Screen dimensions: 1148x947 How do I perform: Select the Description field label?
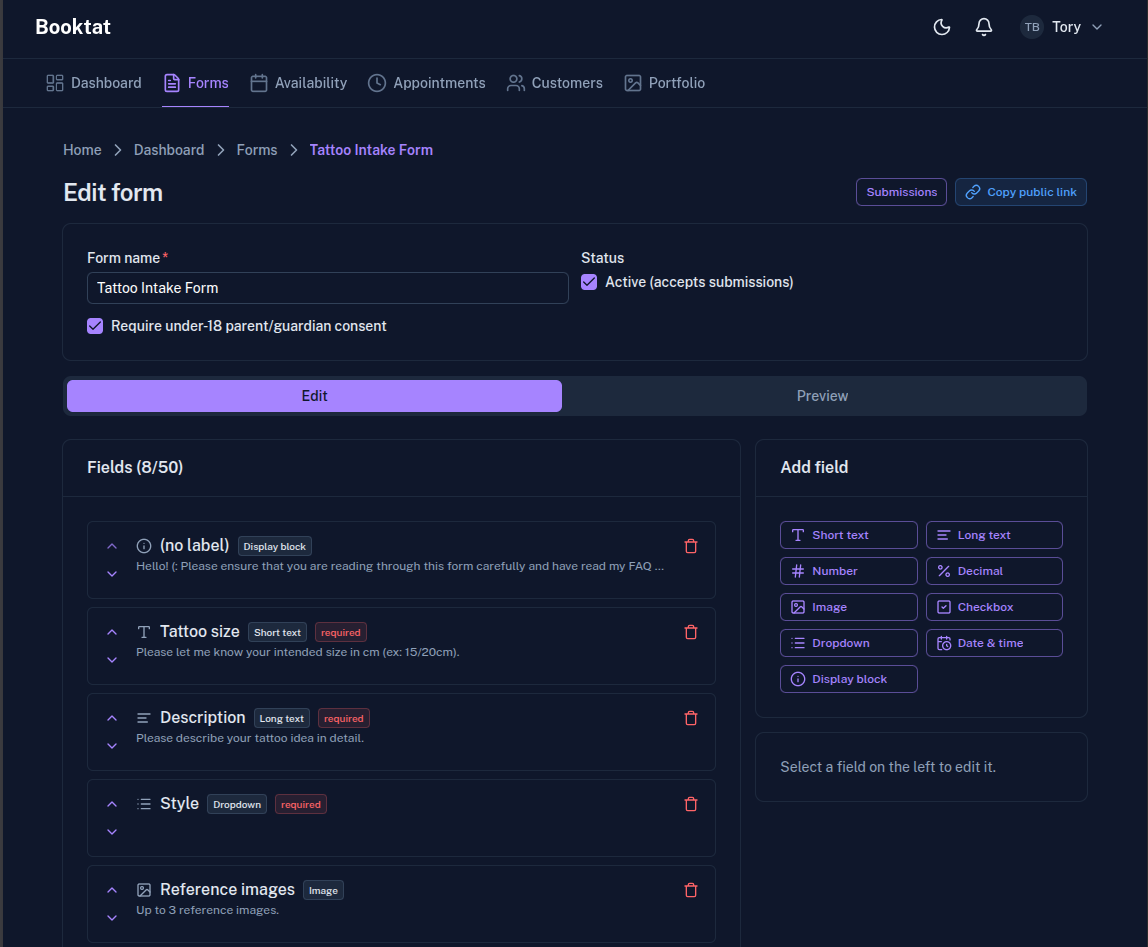[x=203, y=718]
